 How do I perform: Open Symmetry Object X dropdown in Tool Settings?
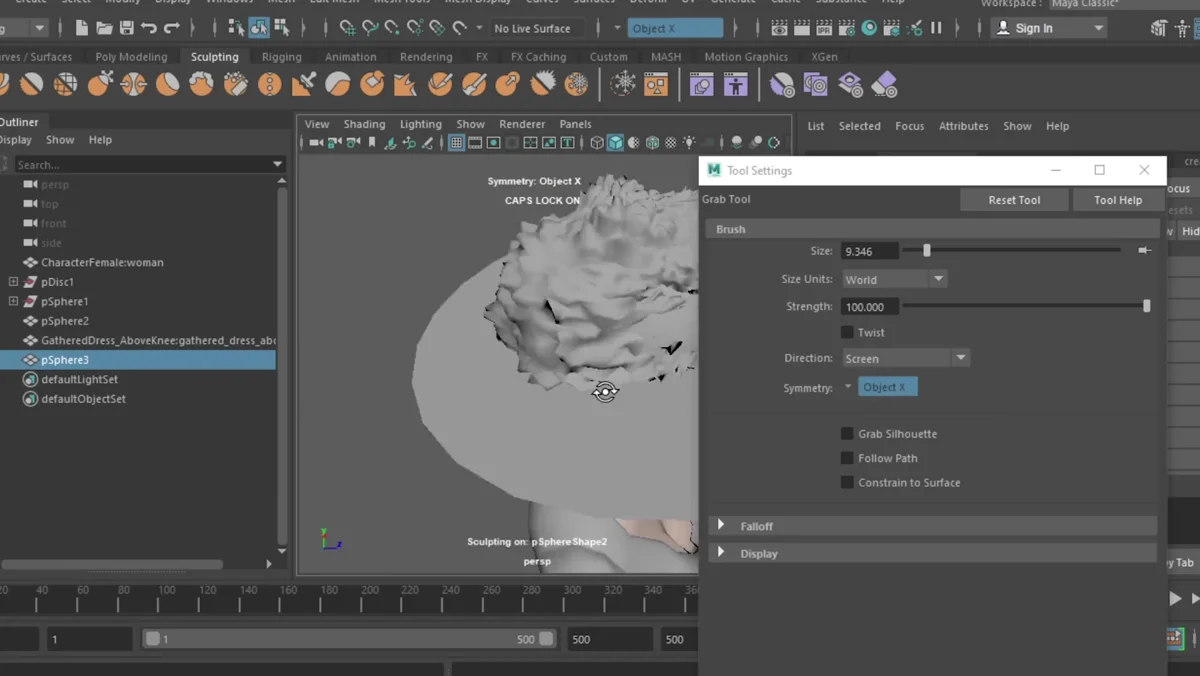887,387
